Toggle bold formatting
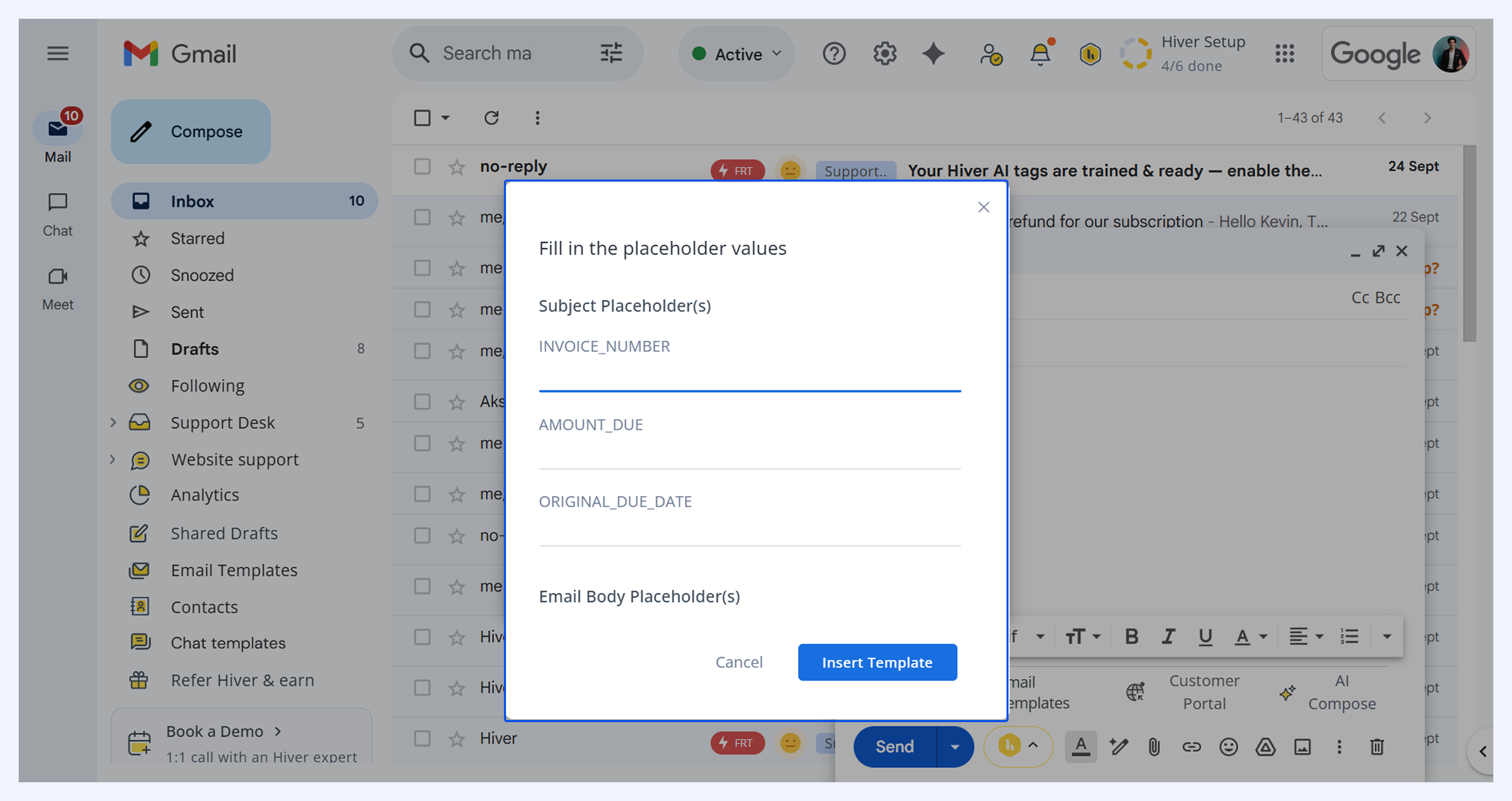 coord(1132,636)
